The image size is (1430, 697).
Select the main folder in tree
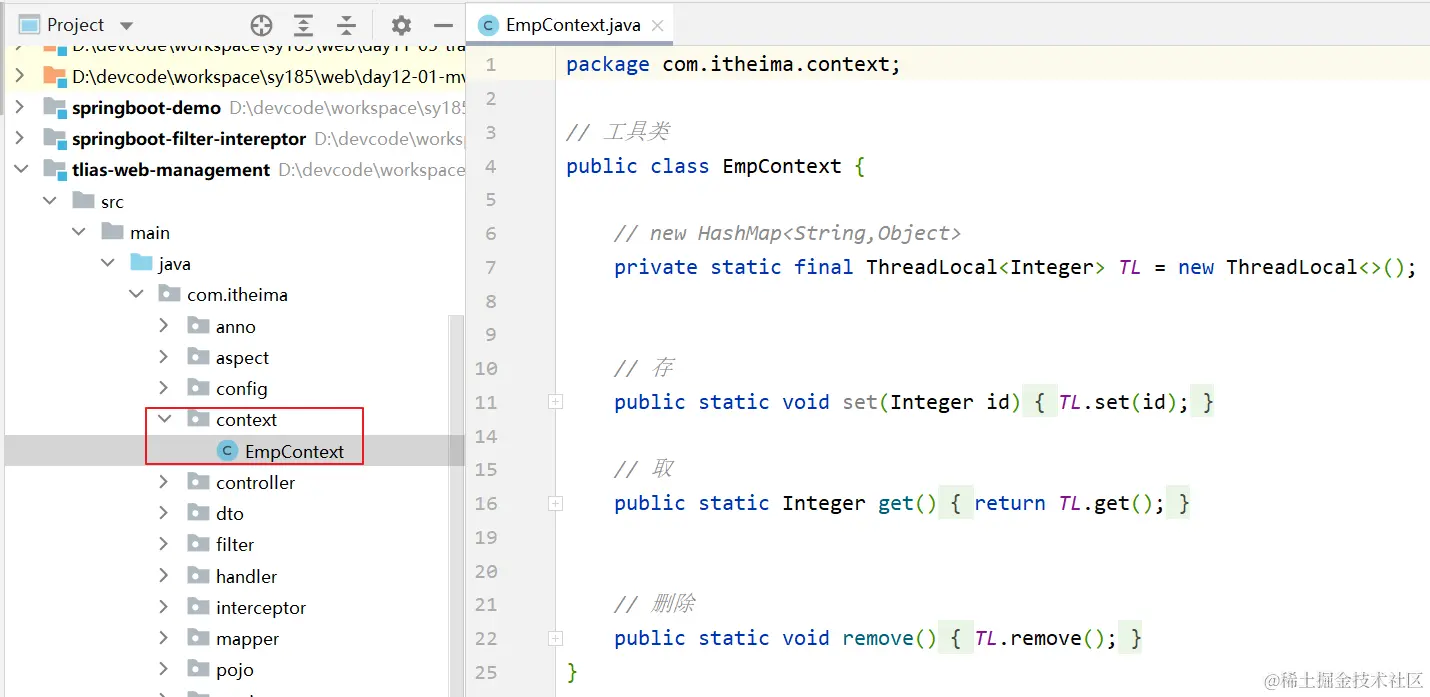coord(150,232)
